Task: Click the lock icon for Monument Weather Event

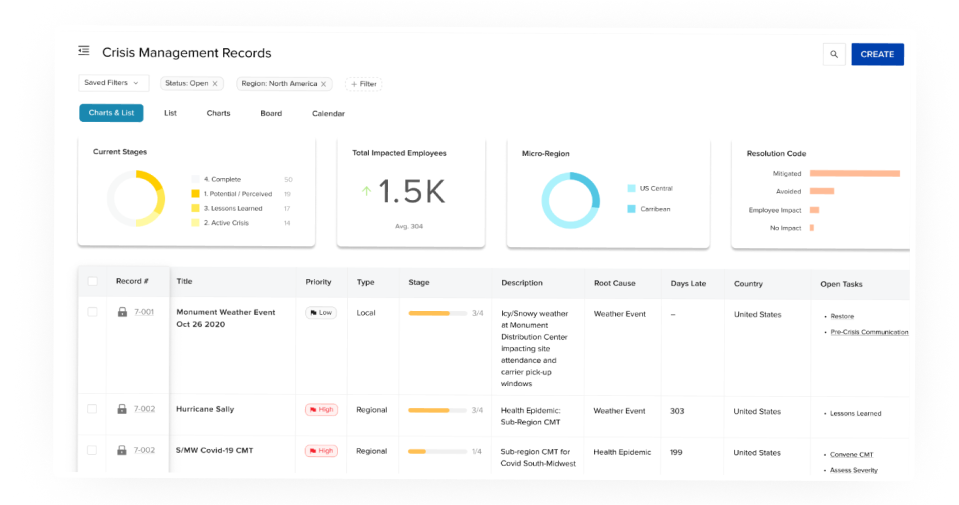Action: point(122,312)
